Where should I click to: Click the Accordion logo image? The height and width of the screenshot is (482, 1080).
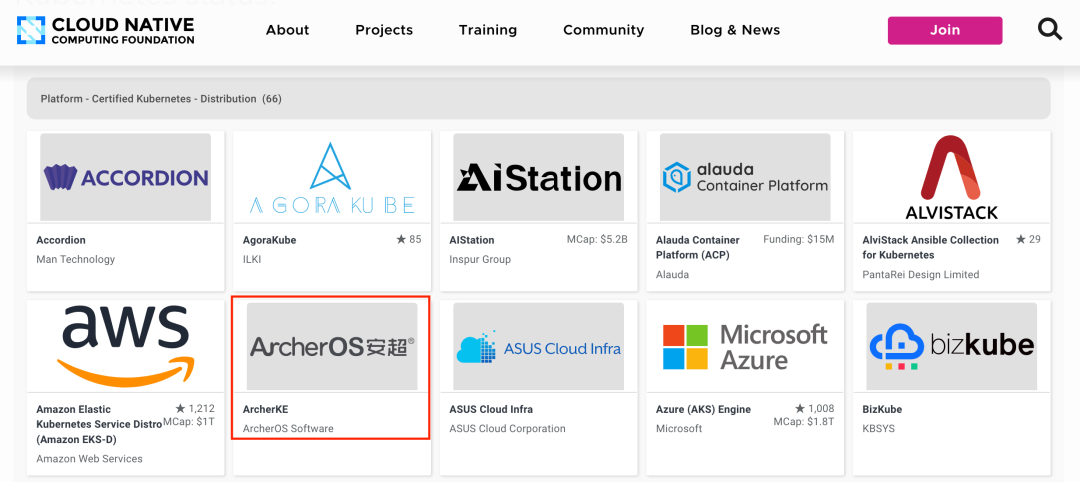(125, 177)
